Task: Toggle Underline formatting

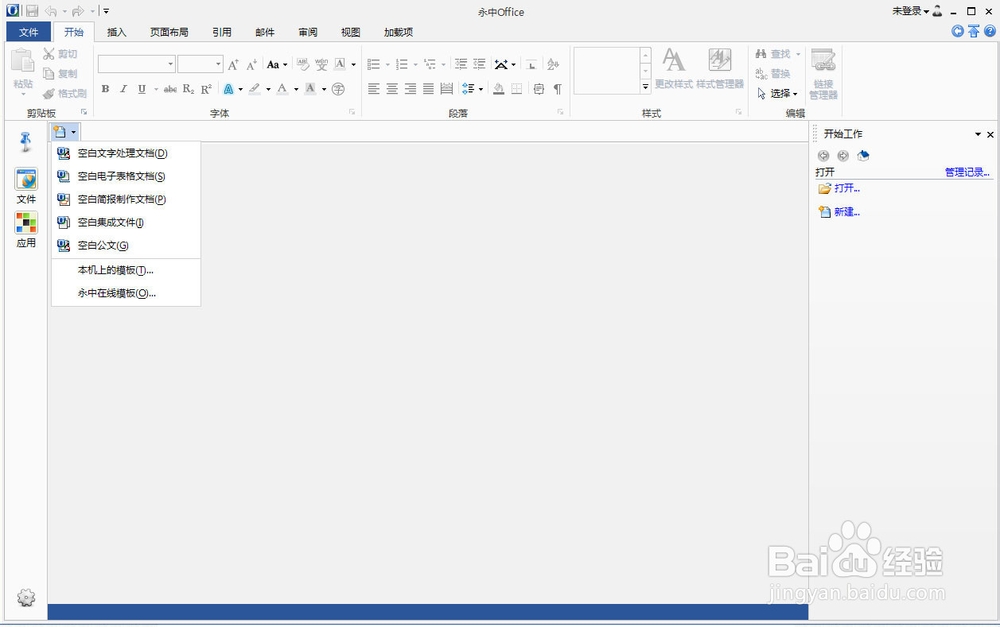Action: [142, 89]
